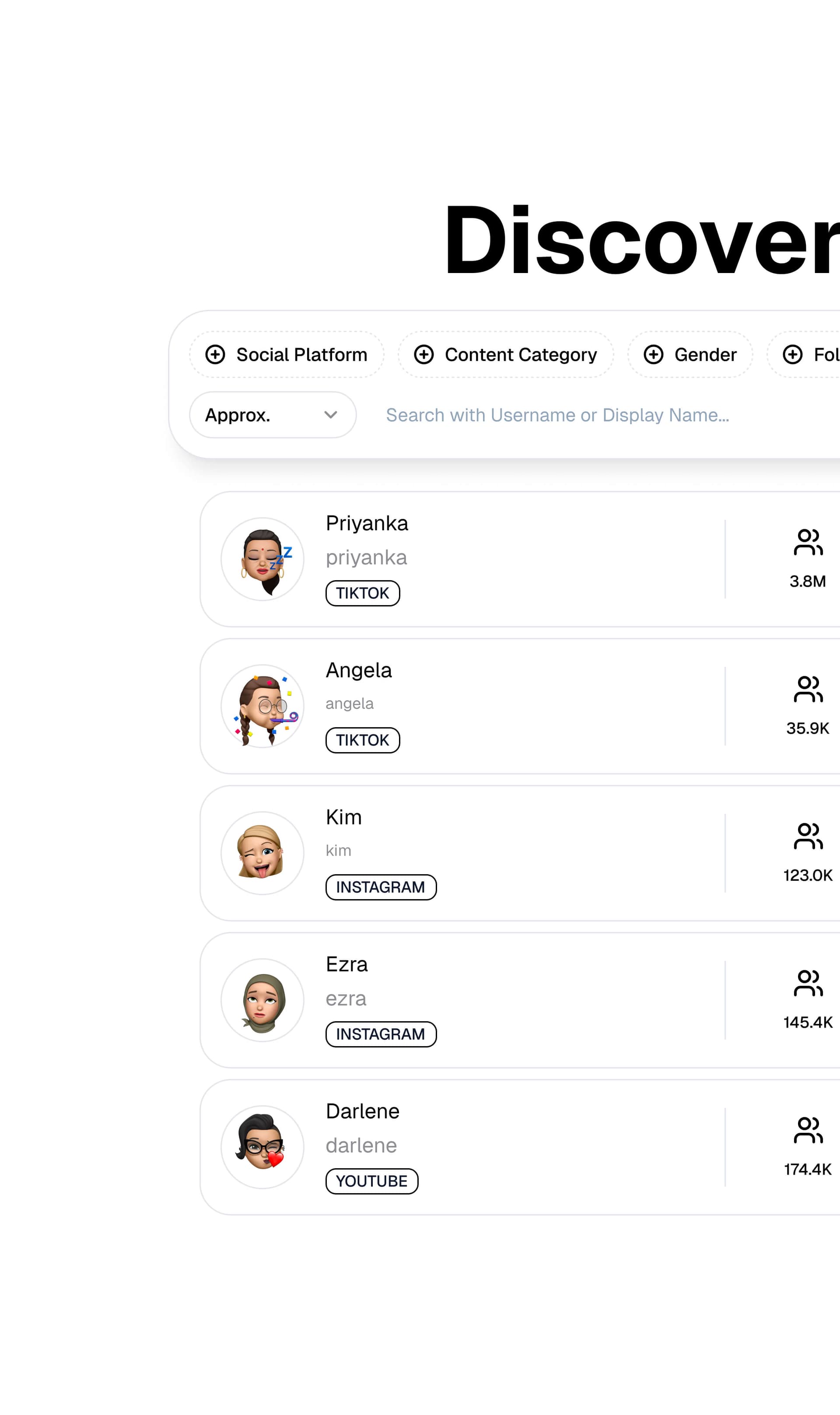Click the display name Ezra
The image size is (840, 1415).
(347, 964)
